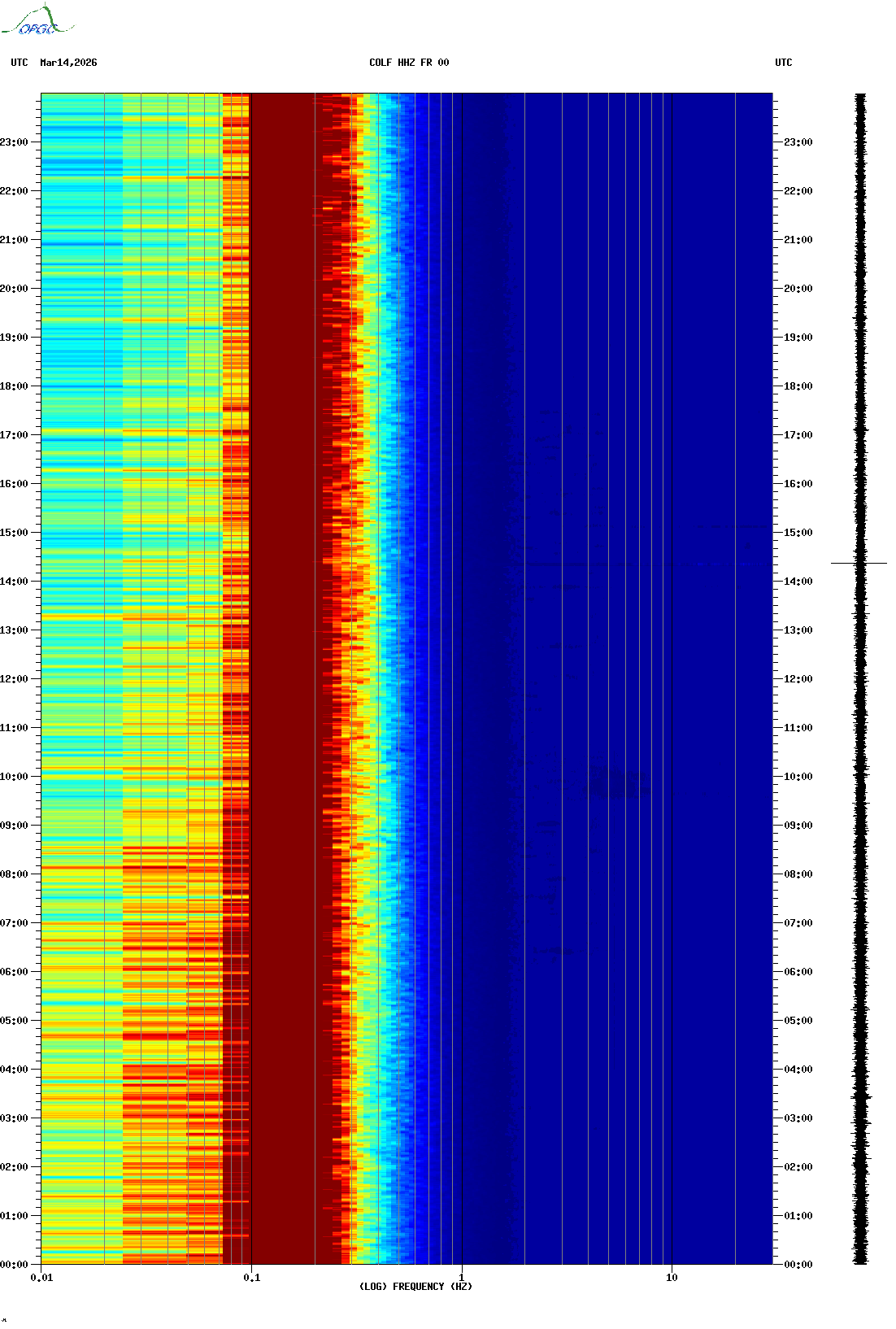Select the COLF HHZ FR 00 station title
Image resolution: width=896 pixels, height=1329 pixels.
[x=408, y=63]
